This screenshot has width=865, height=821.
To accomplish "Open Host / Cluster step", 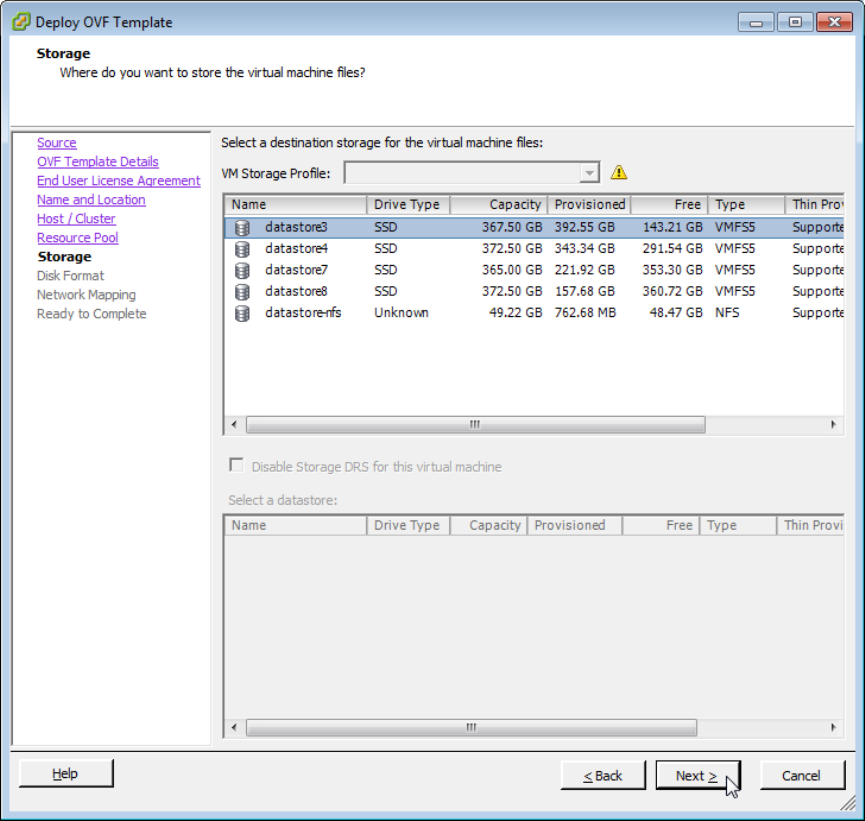I will click(76, 219).
